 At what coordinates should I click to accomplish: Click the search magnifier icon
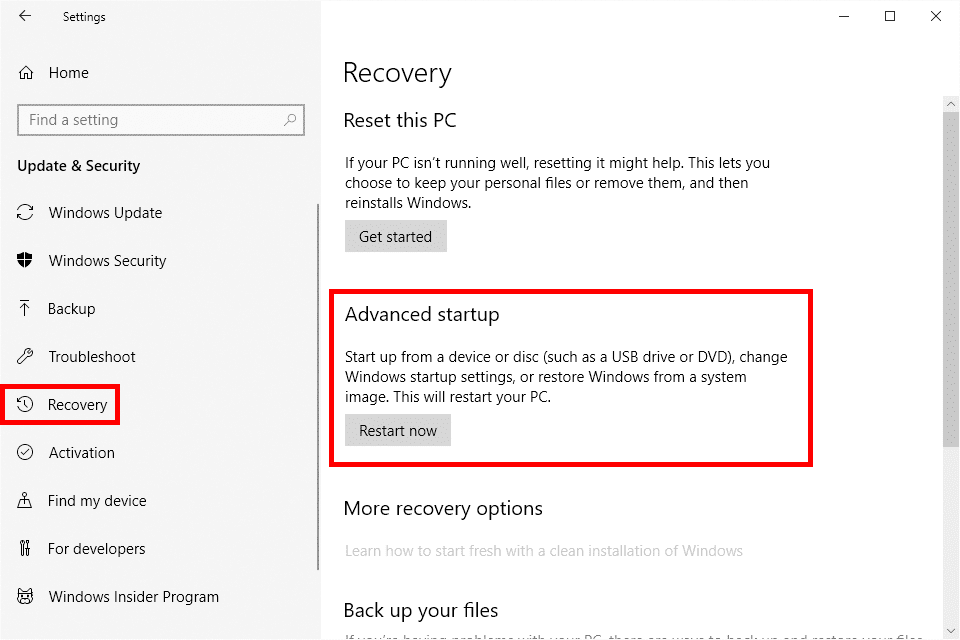(x=290, y=119)
